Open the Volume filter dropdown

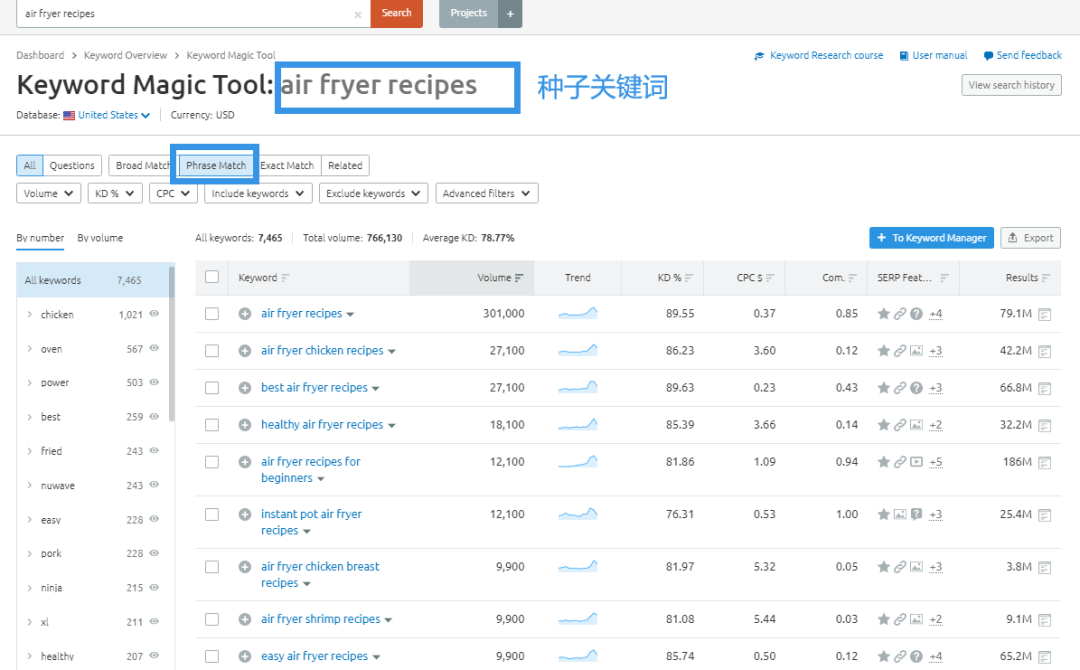click(48, 192)
